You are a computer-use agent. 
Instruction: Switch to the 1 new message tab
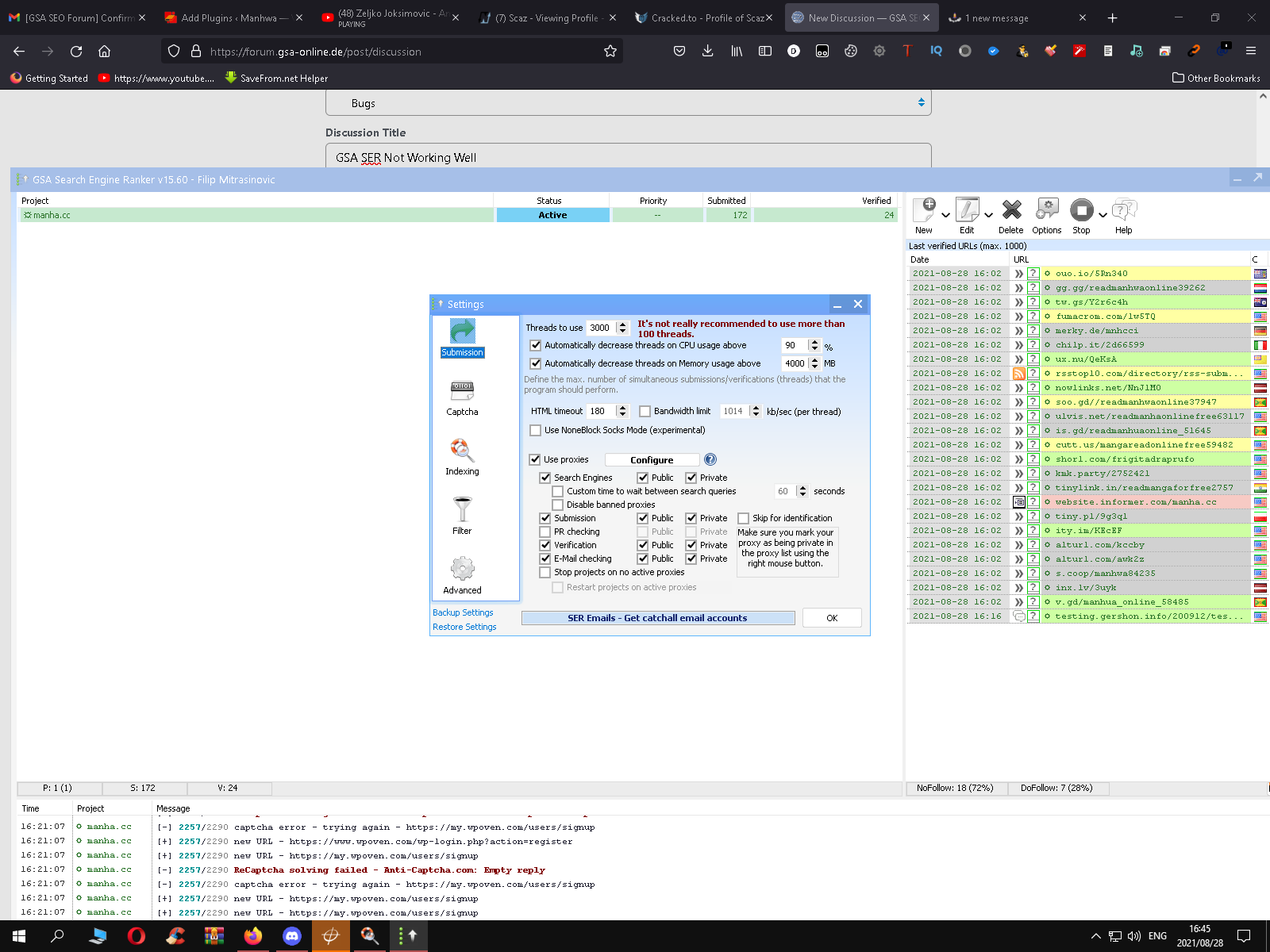click(x=1018, y=17)
